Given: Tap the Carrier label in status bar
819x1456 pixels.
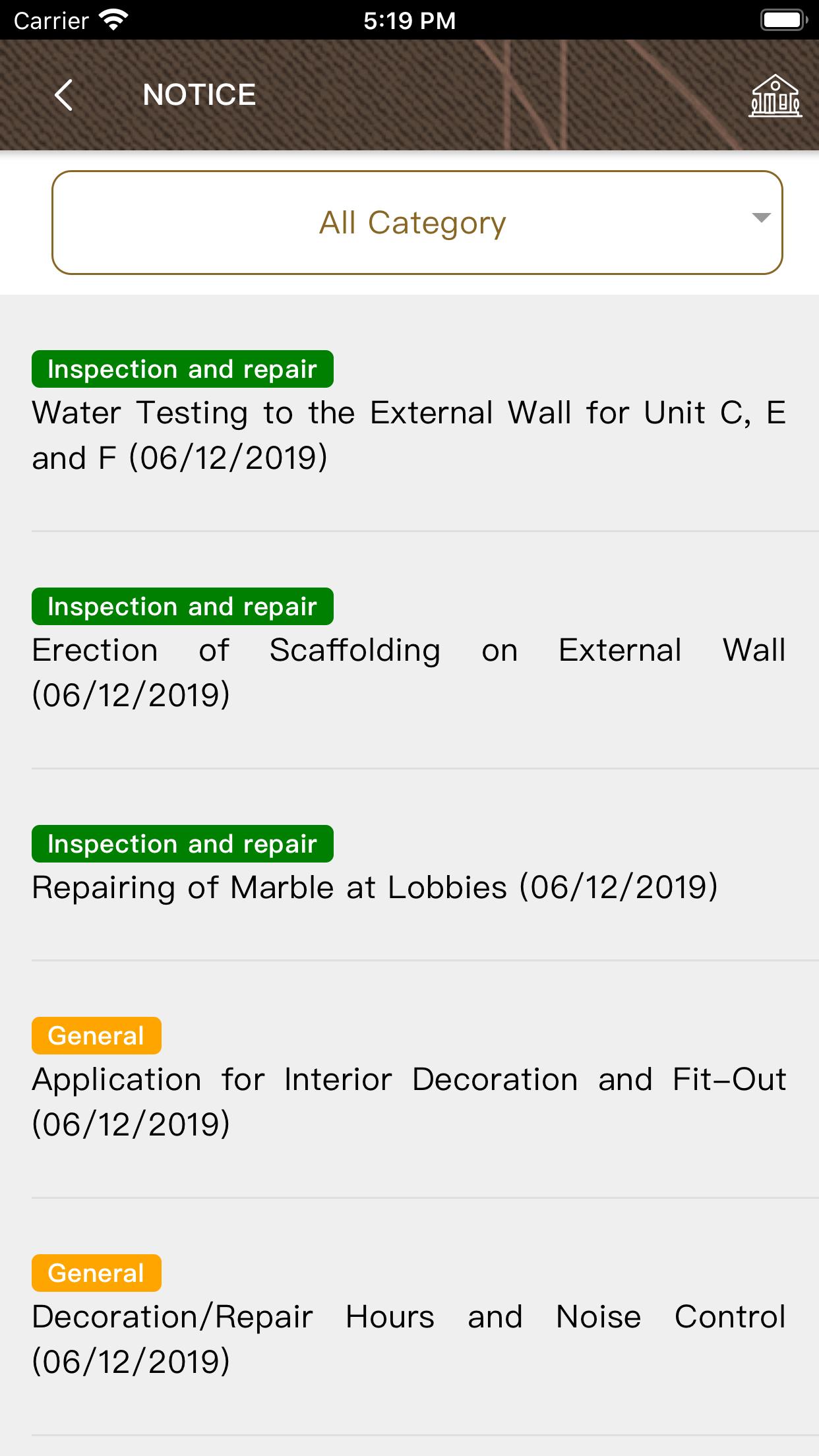Looking at the screenshot, I should [x=51, y=21].
